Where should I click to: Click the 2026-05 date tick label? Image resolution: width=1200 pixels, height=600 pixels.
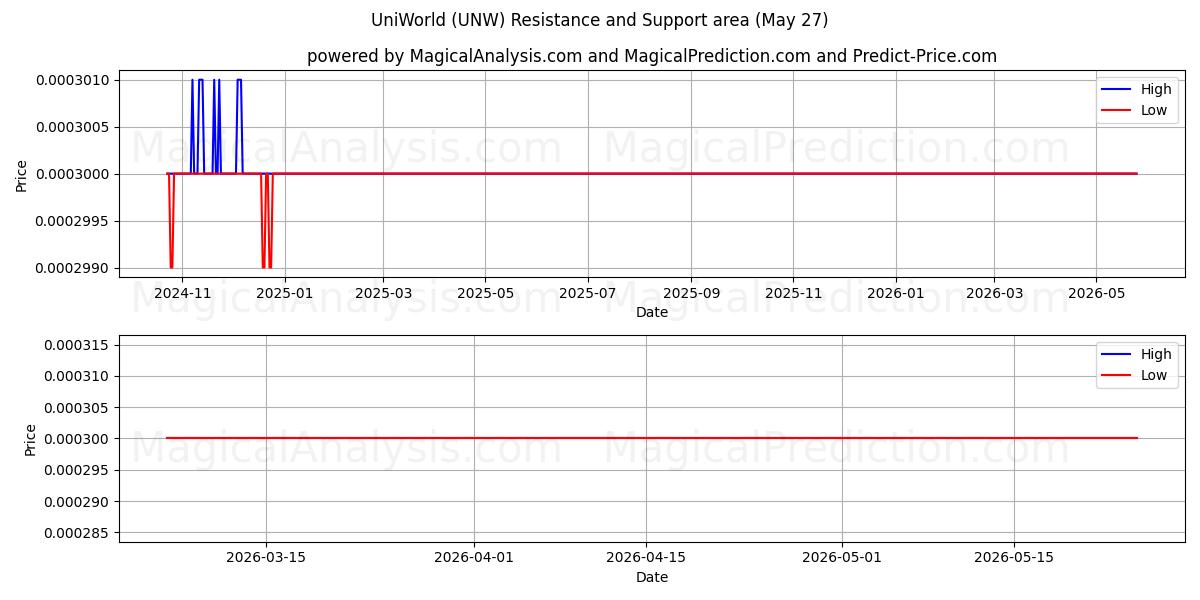(x=1096, y=294)
